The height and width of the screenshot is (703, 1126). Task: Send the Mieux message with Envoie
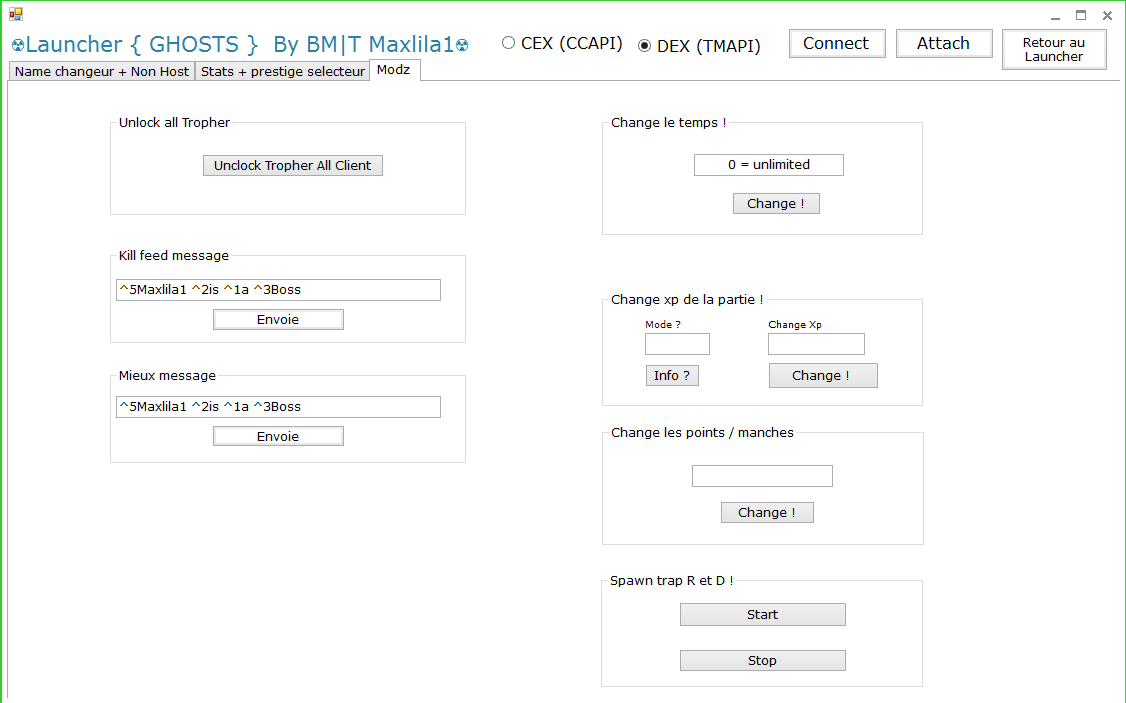click(x=278, y=436)
